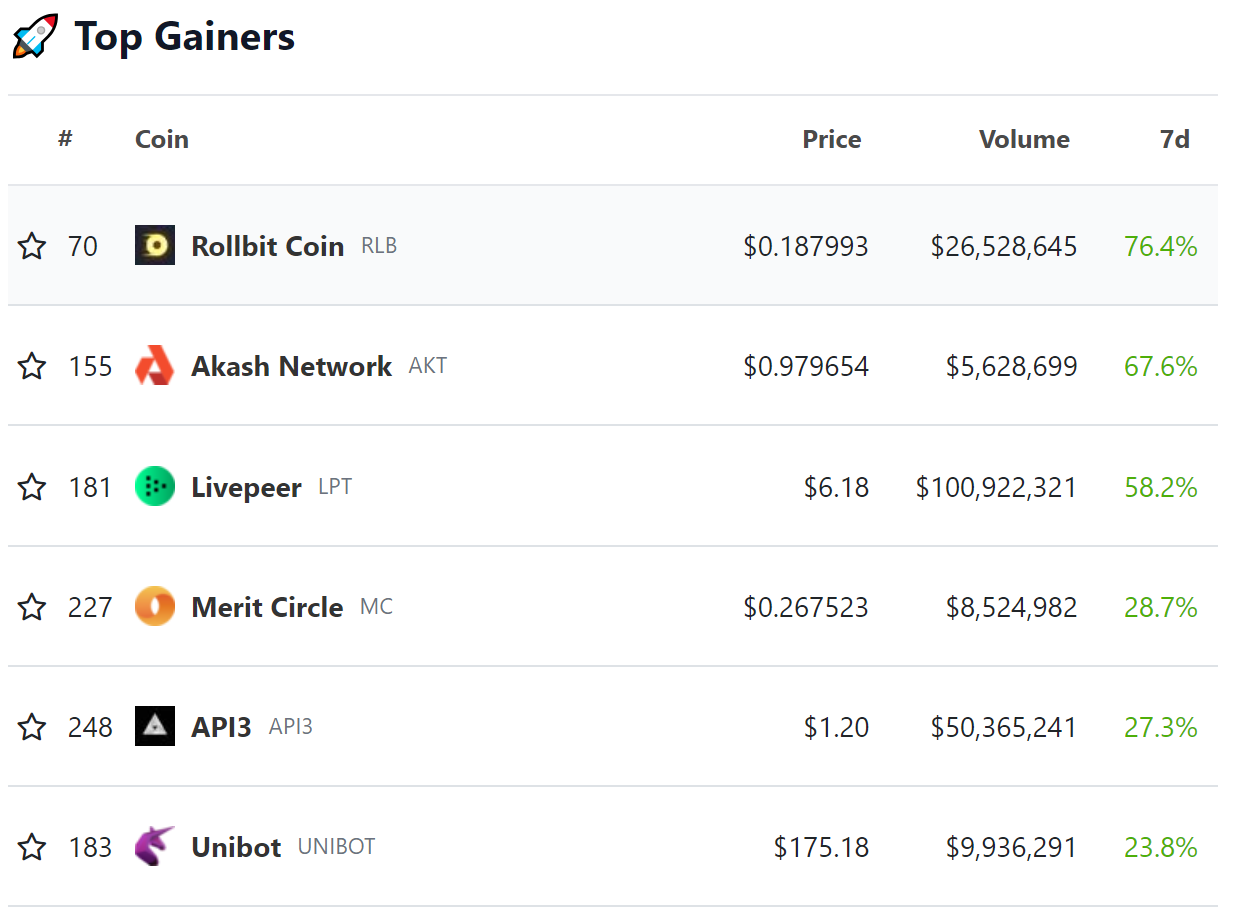The height and width of the screenshot is (922, 1244).
Task: Click the purple Unibot unicorn logo
Action: pos(155,847)
